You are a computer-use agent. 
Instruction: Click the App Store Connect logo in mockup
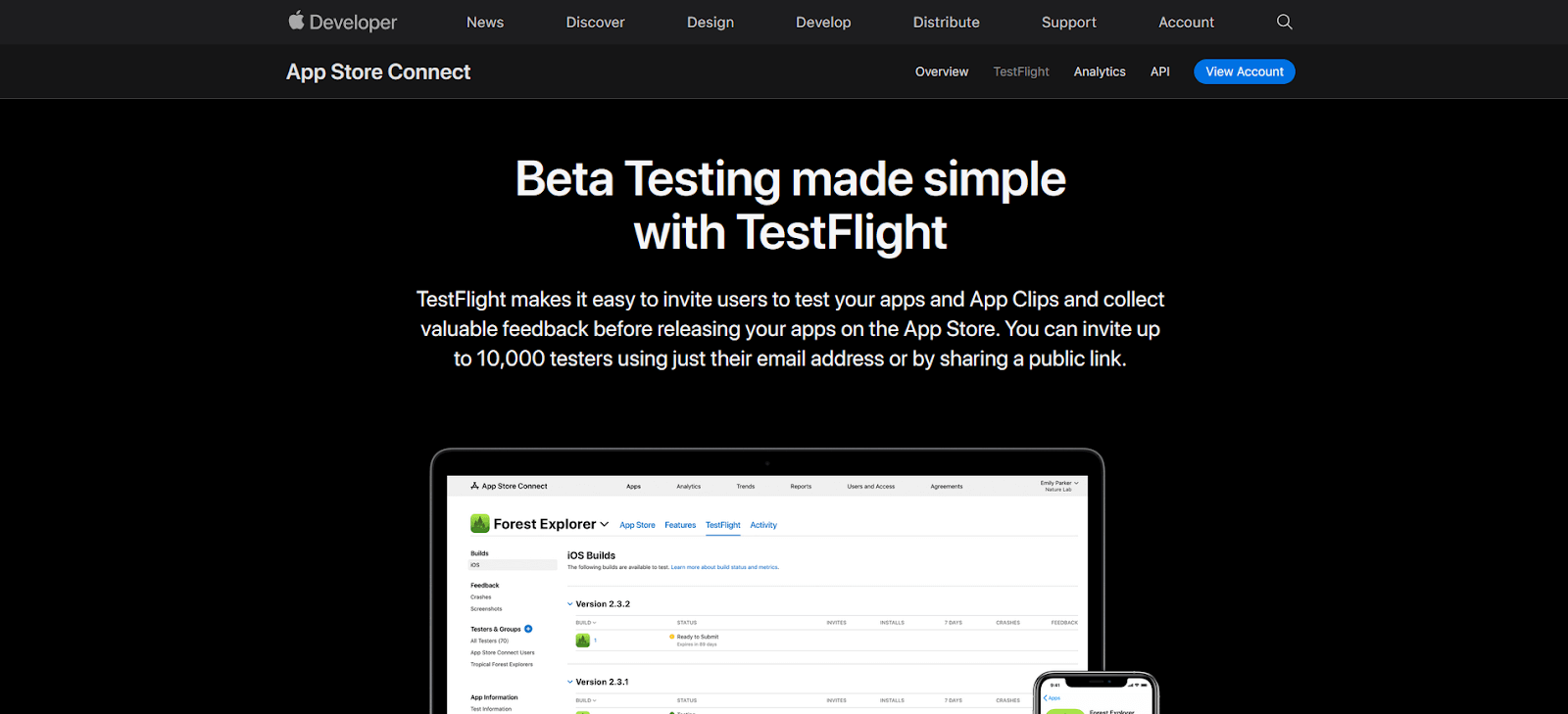[509, 486]
